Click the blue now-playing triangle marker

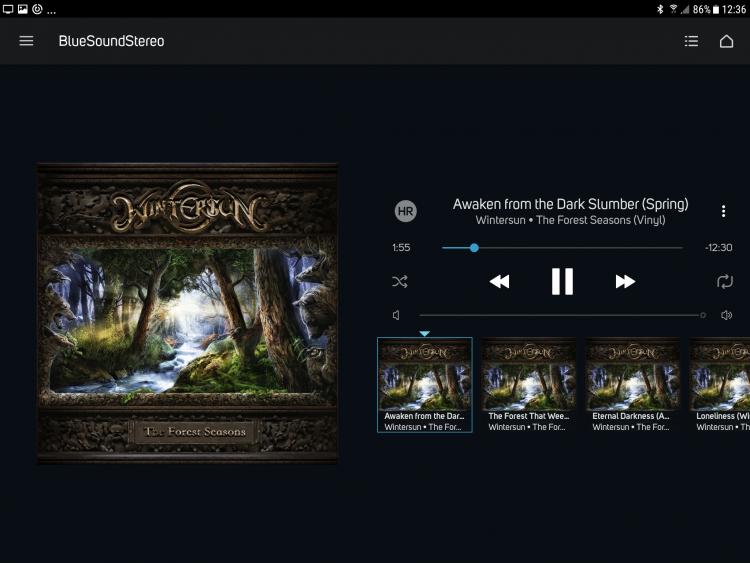point(424,333)
